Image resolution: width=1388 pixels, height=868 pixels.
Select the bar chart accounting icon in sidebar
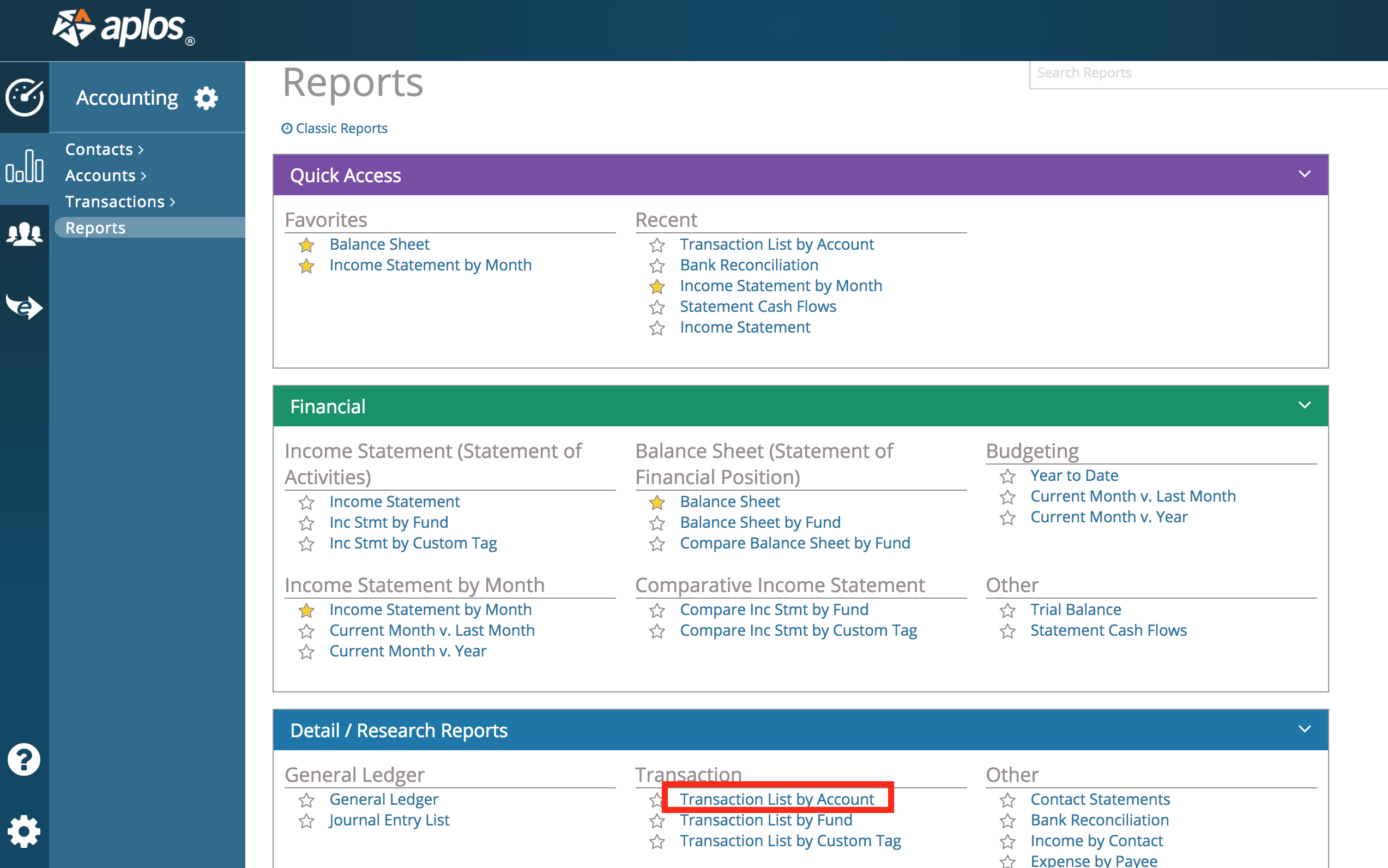tap(24, 166)
